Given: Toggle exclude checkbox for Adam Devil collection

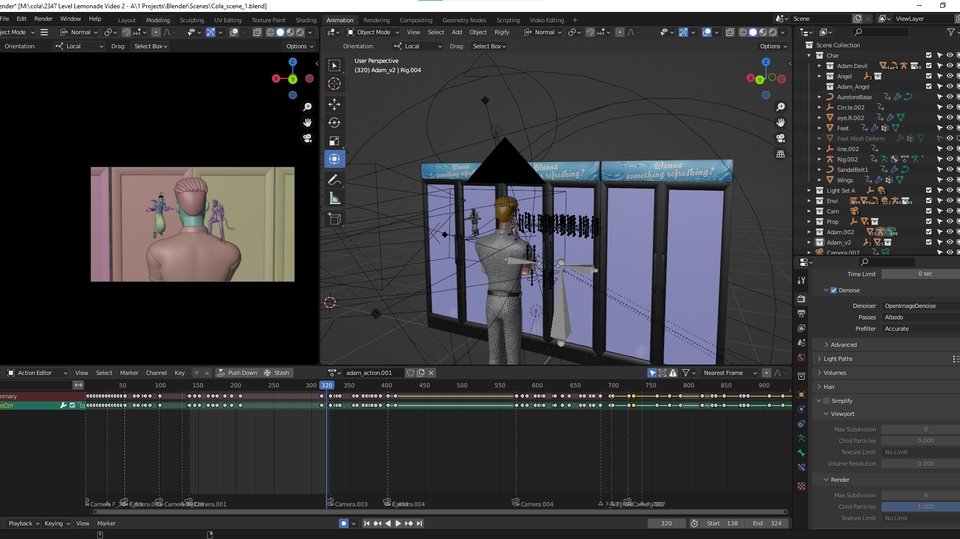Looking at the screenshot, I should tap(929, 66).
